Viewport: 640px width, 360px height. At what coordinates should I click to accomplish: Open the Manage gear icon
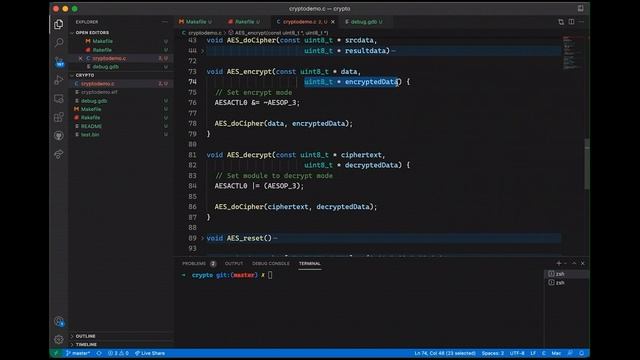(x=59, y=339)
